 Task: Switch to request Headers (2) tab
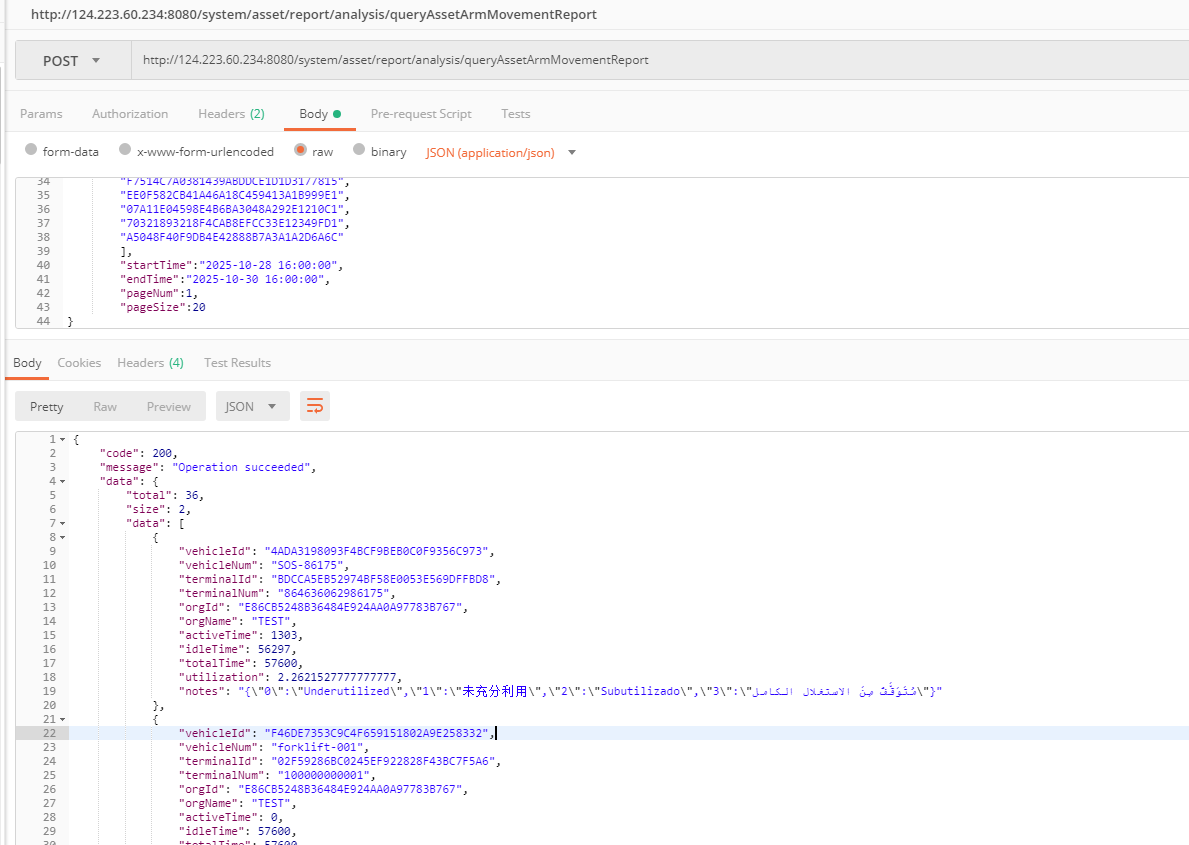[231, 114]
